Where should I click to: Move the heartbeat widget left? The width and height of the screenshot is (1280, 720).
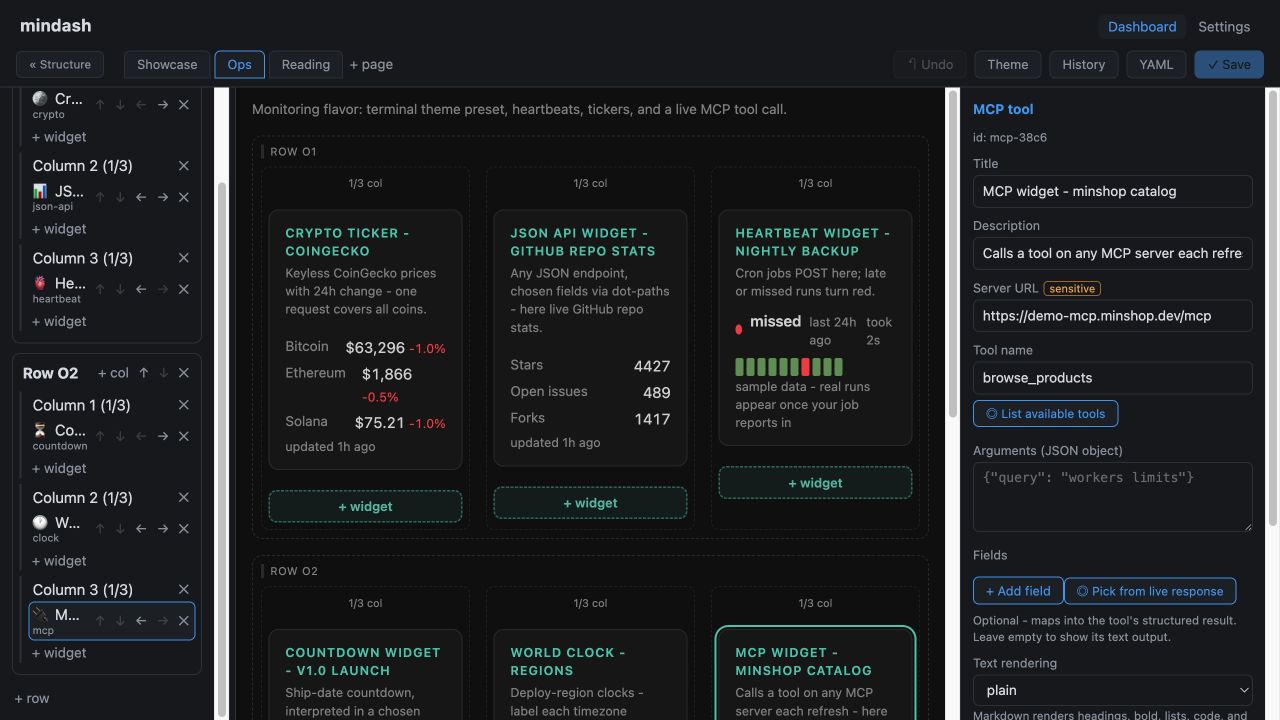pyautogui.click(x=141, y=289)
